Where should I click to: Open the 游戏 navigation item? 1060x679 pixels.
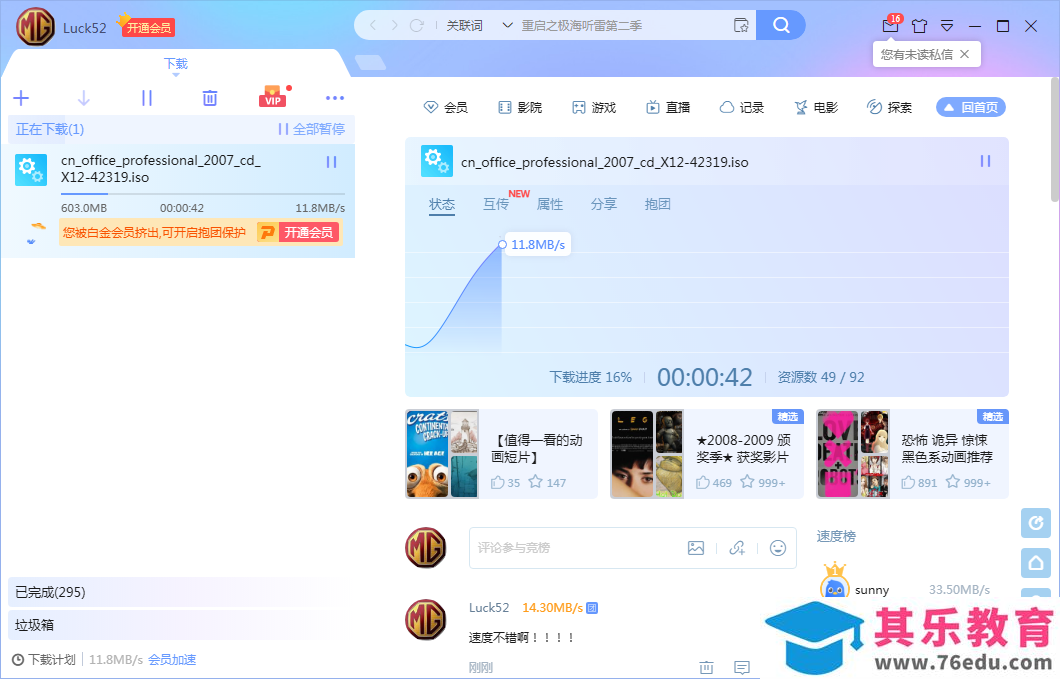point(594,108)
